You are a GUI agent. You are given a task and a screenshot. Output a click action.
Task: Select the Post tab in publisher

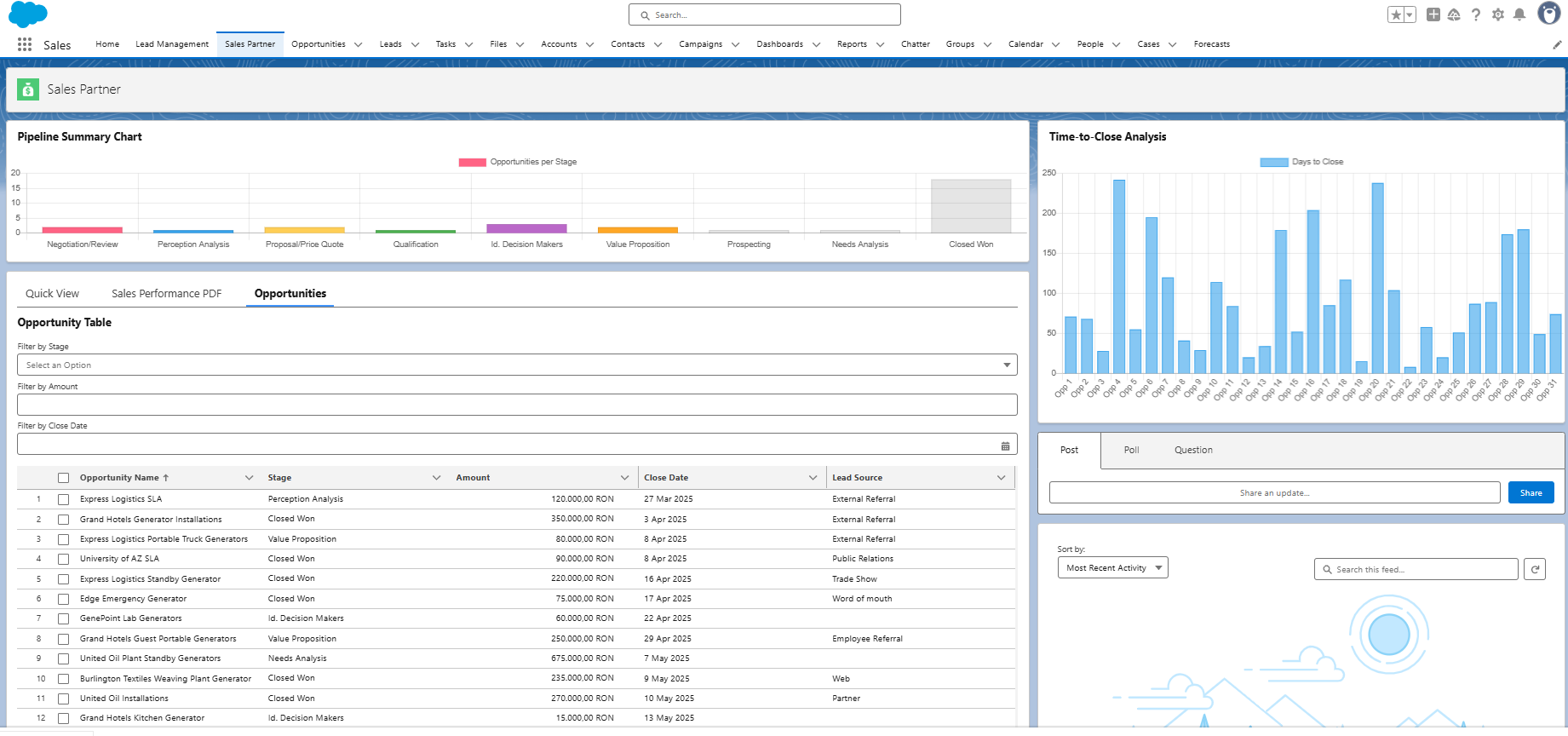tap(1069, 451)
